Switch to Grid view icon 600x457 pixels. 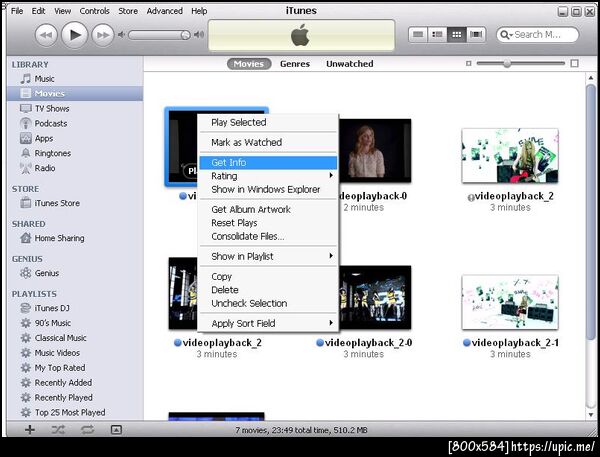(456, 35)
